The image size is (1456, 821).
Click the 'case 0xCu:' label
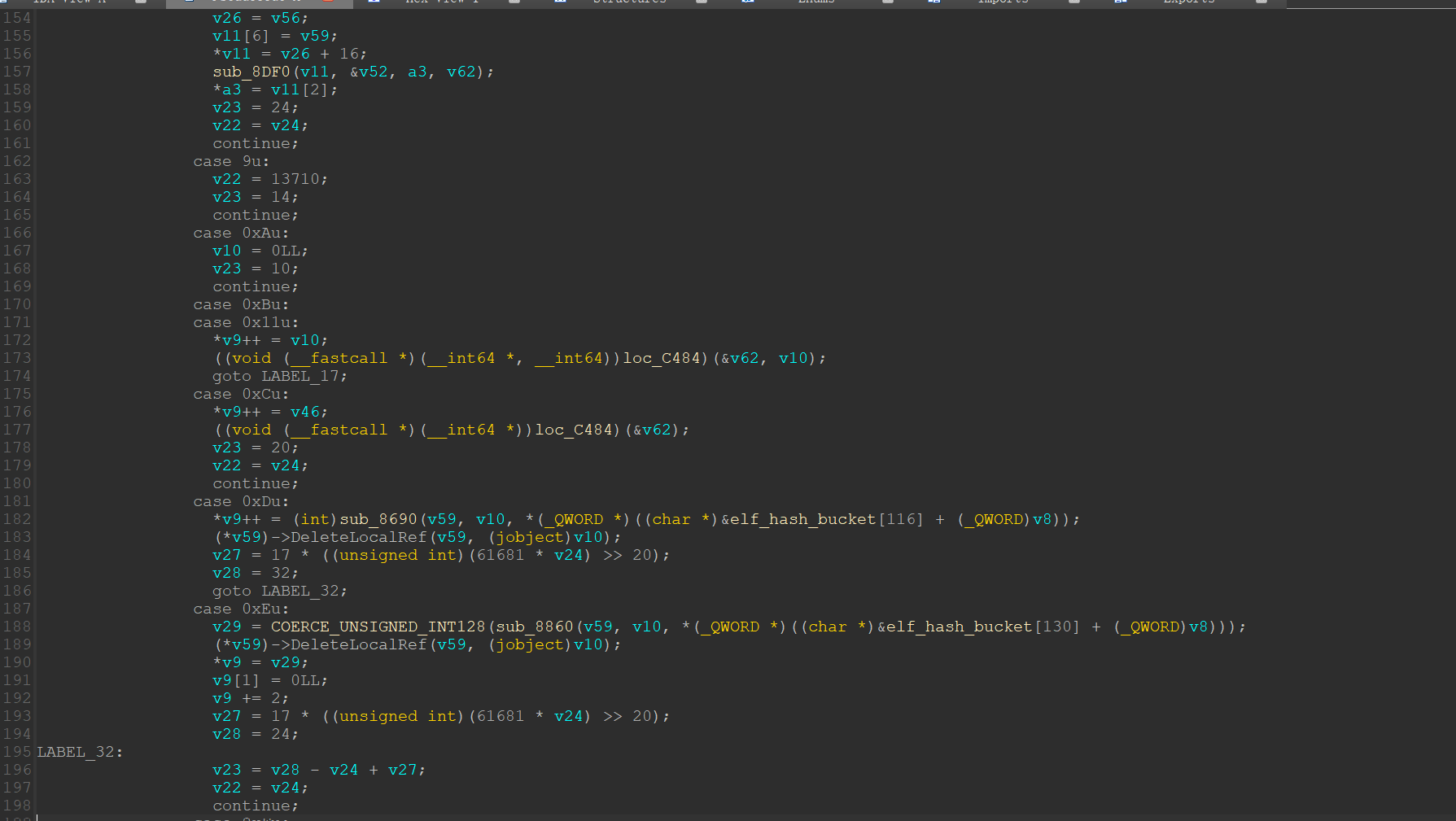coord(241,394)
